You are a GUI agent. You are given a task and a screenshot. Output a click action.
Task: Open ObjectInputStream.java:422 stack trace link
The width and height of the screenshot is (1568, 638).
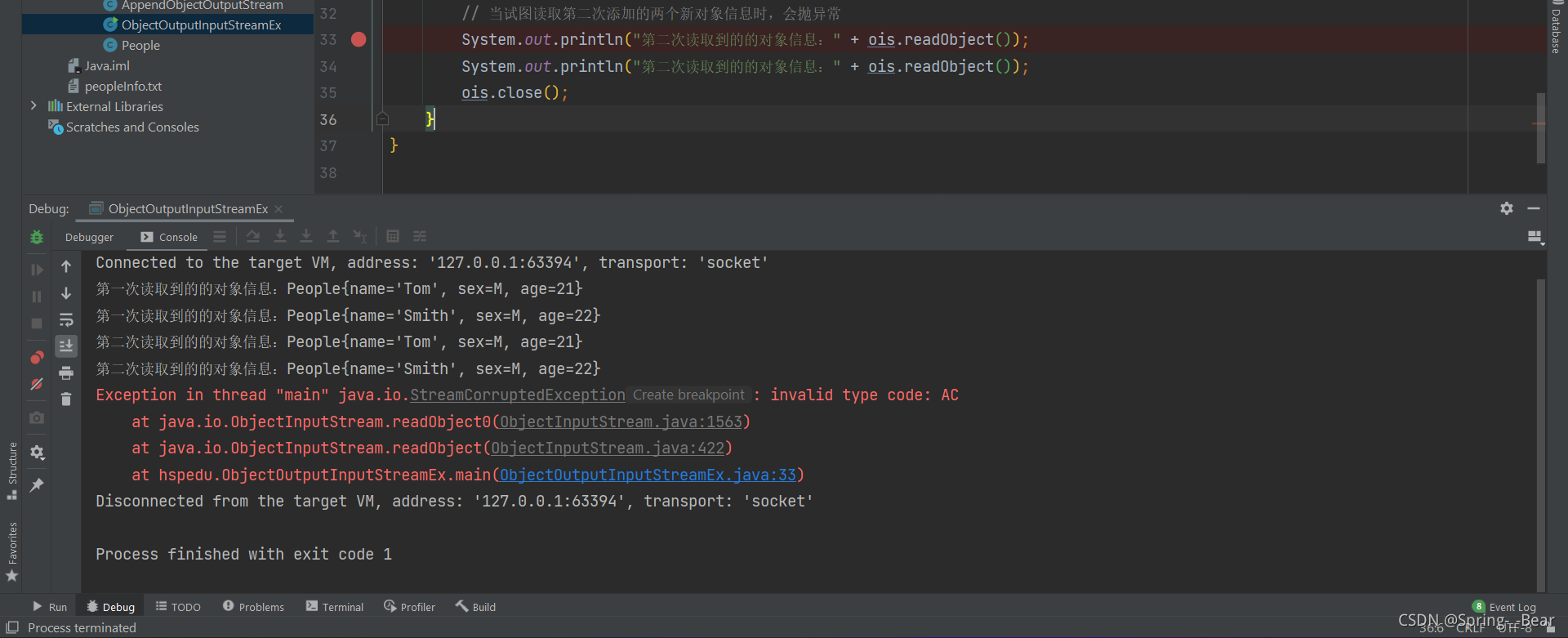pyautogui.click(x=608, y=448)
